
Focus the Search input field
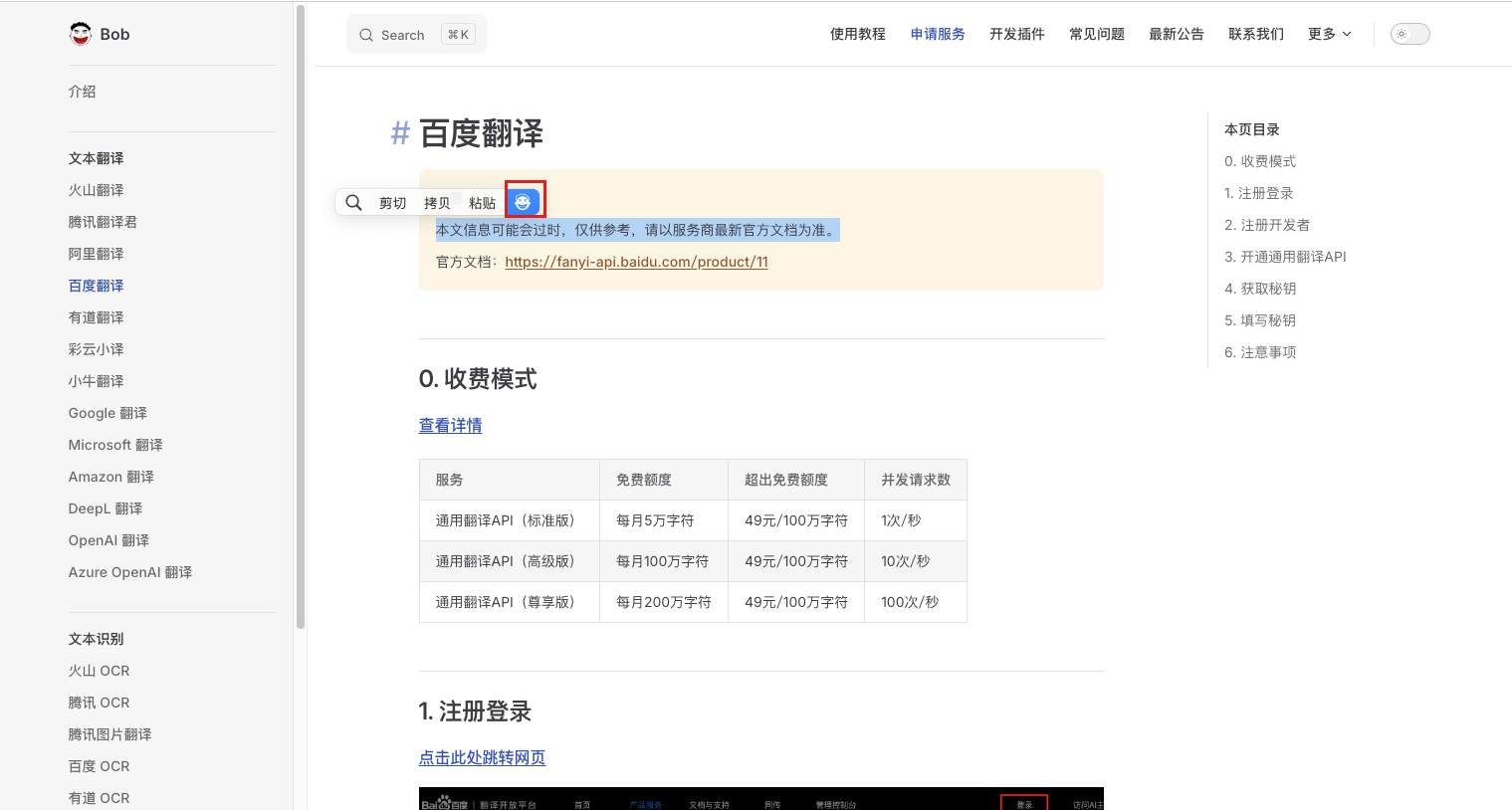[x=416, y=35]
